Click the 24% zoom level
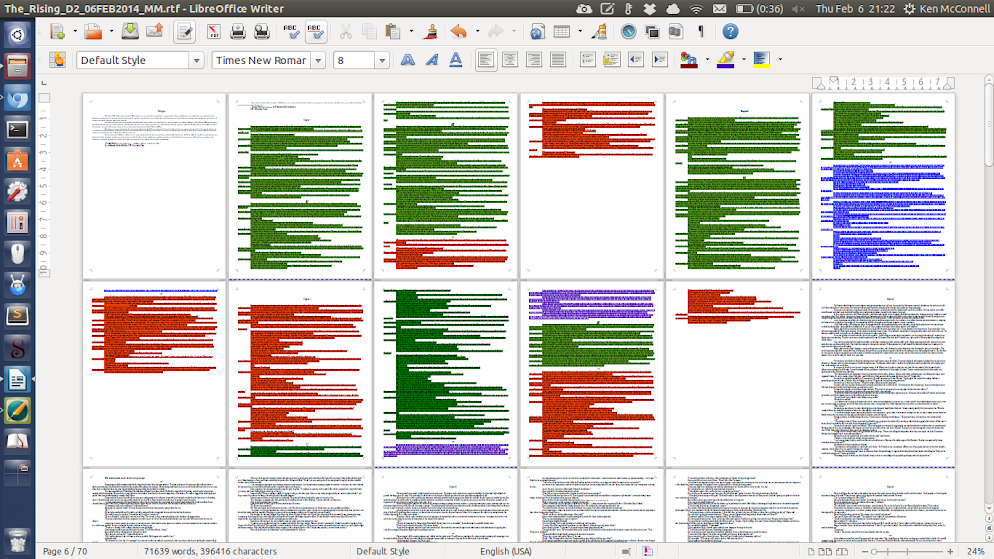Image resolution: width=994 pixels, height=559 pixels. click(x=976, y=551)
